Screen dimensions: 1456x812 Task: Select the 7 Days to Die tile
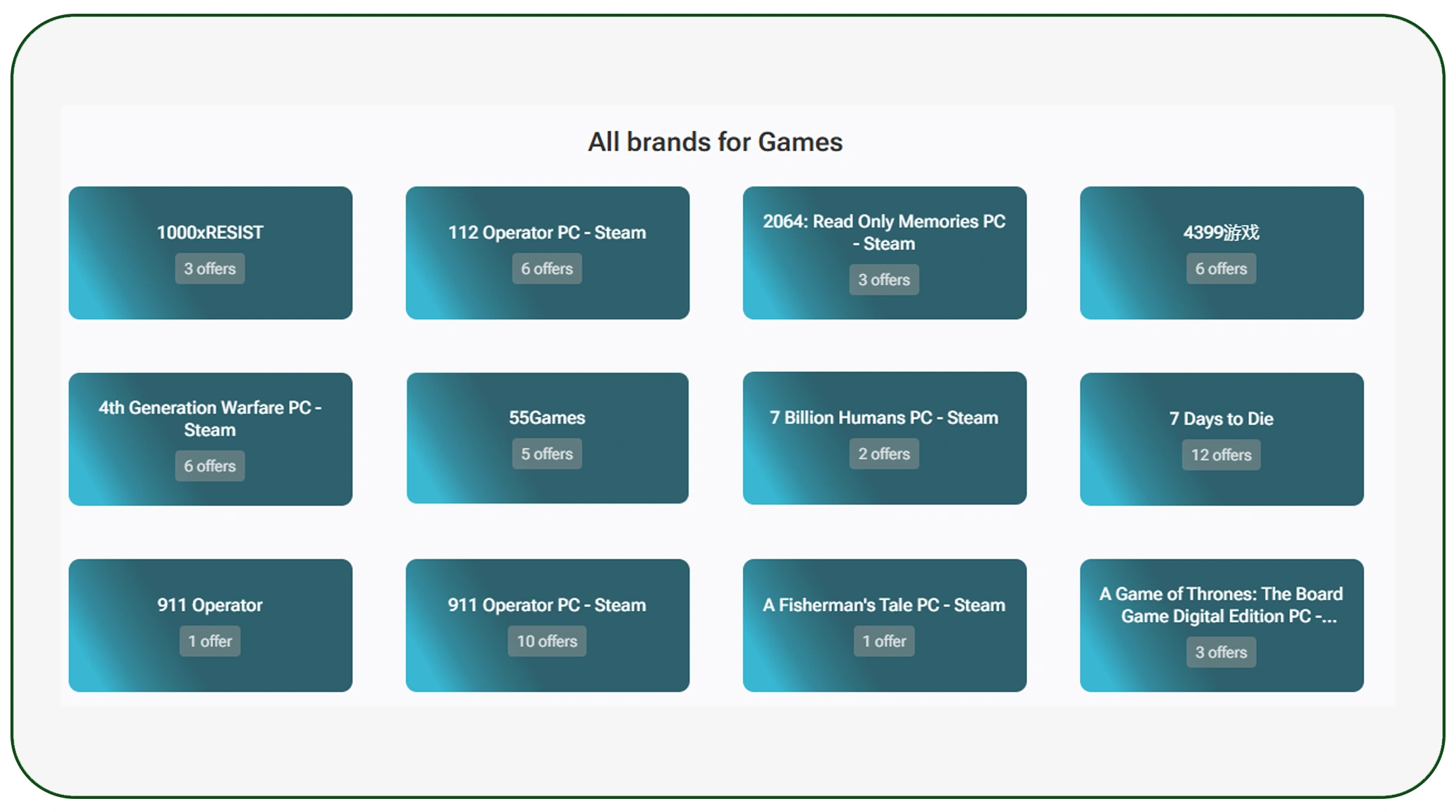point(1221,439)
